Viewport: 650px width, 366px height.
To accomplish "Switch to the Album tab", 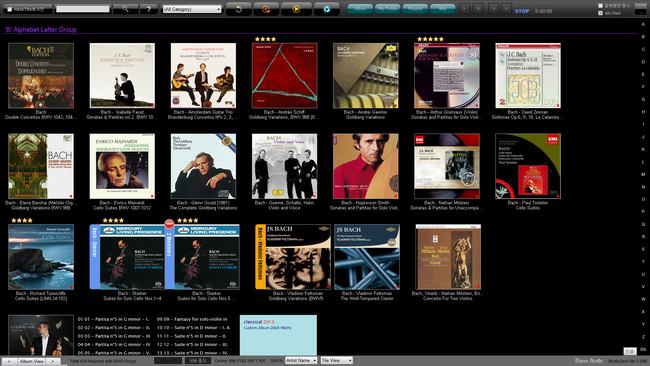I will pos(360,9).
